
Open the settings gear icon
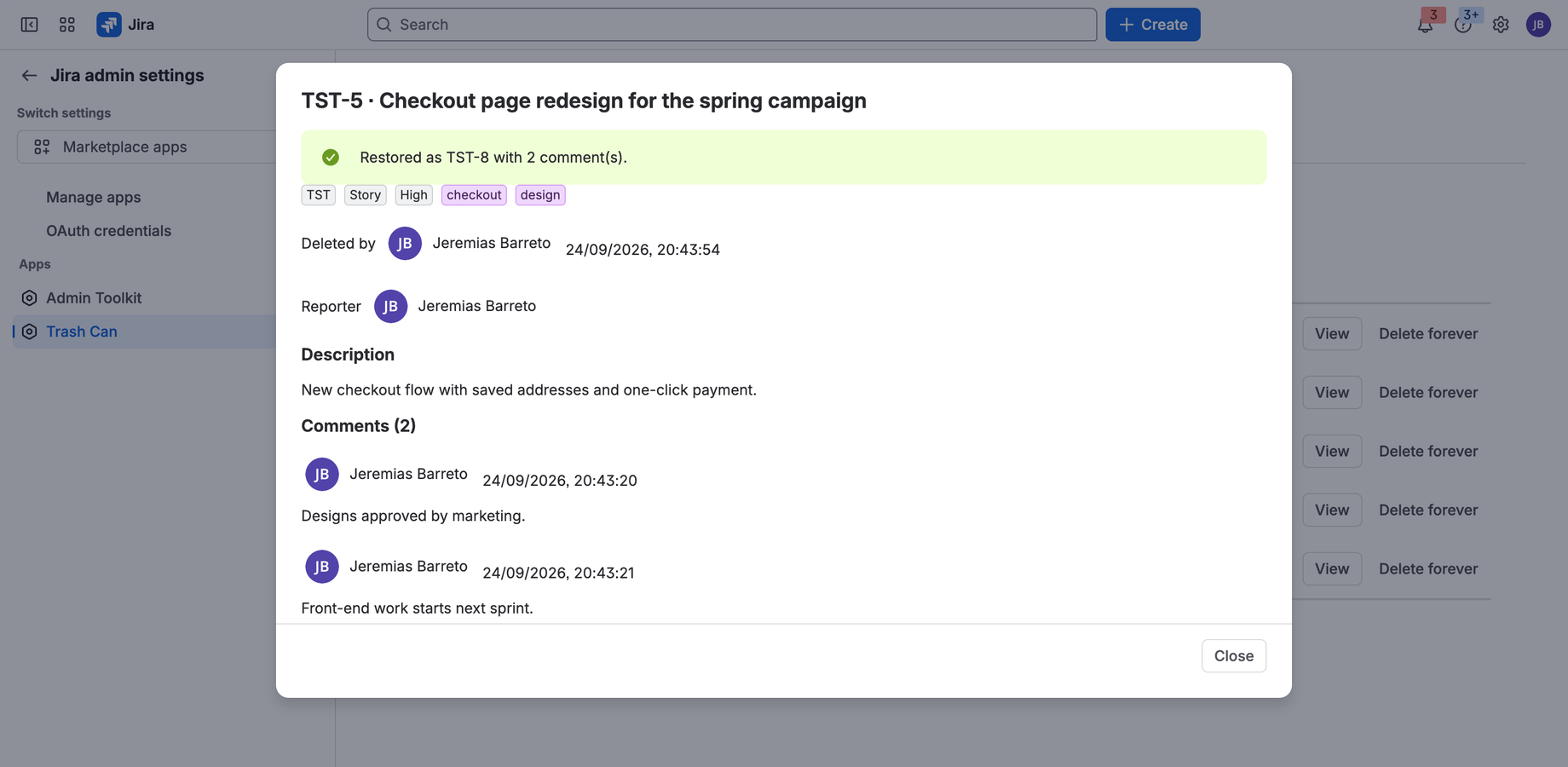[1501, 25]
